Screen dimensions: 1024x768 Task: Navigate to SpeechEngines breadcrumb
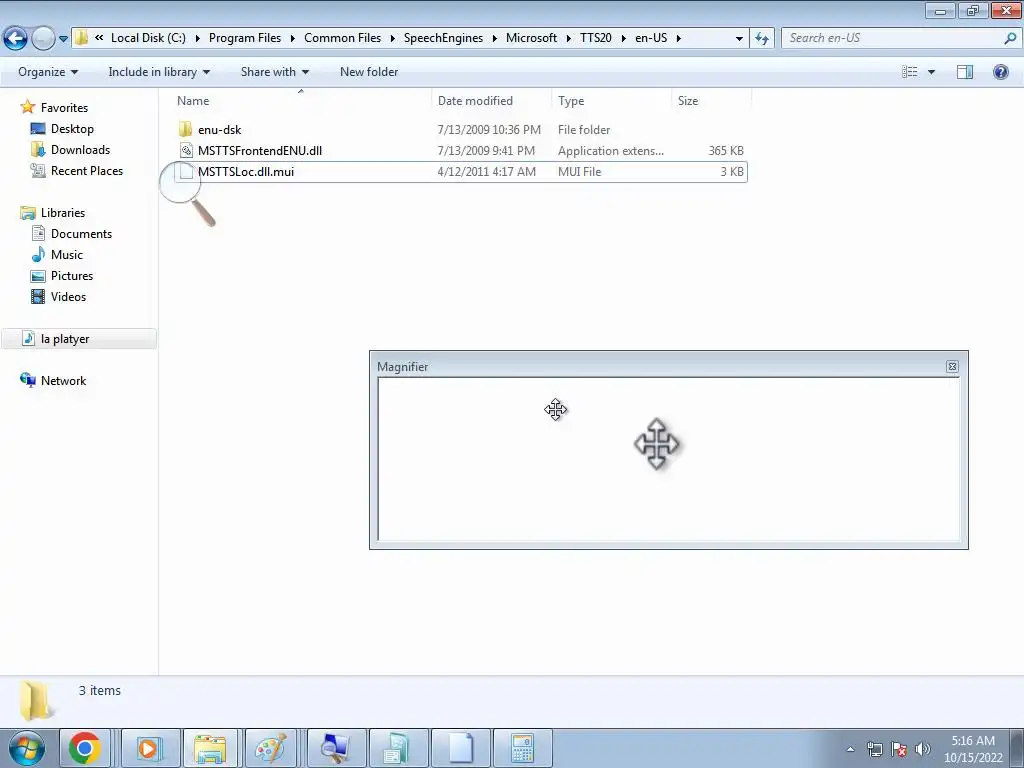pyautogui.click(x=443, y=38)
